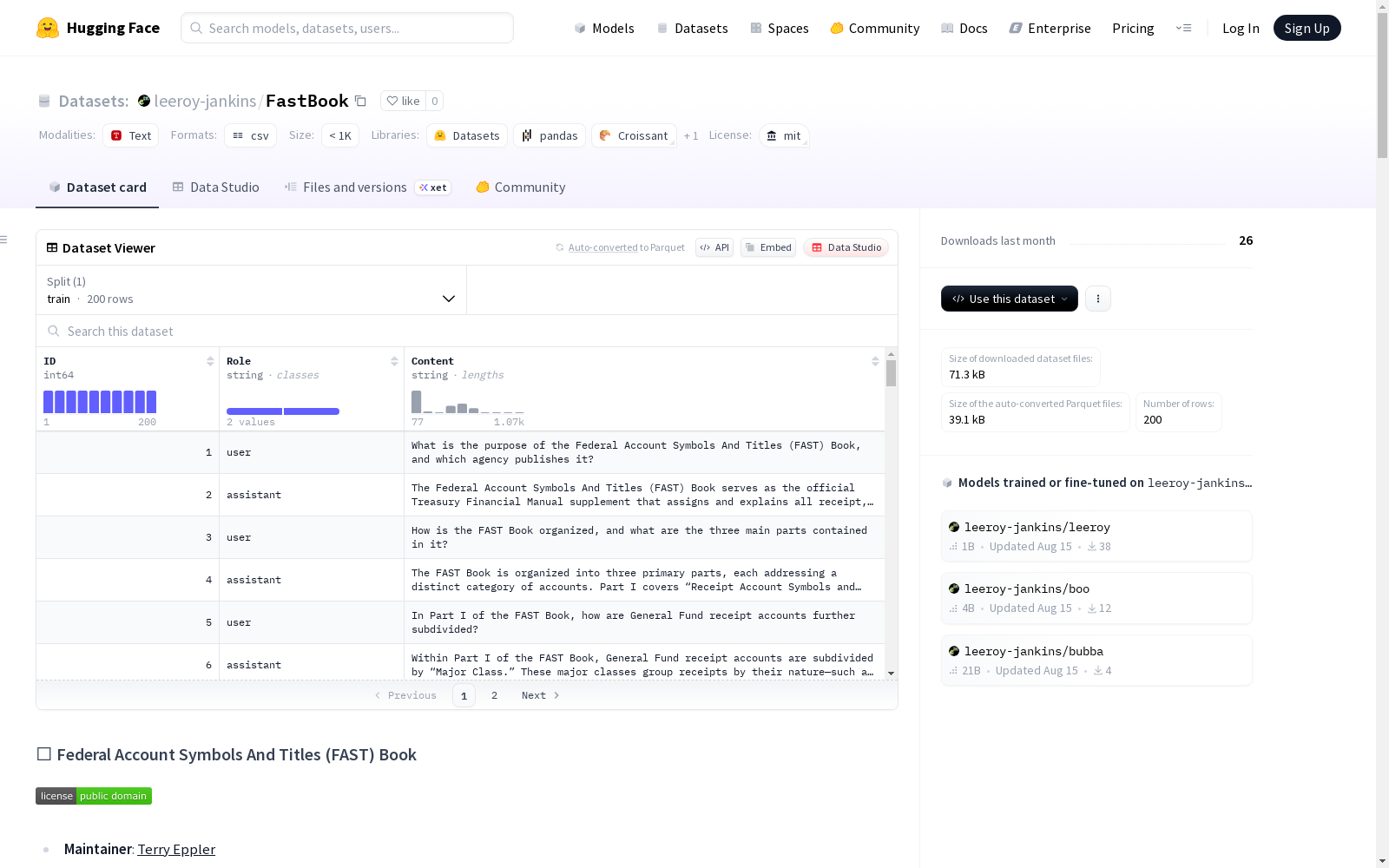This screenshot has width=1389, height=868.
Task: Open the leeroy-jankins/leeroy model card
Action: click(x=1096, y=536)
